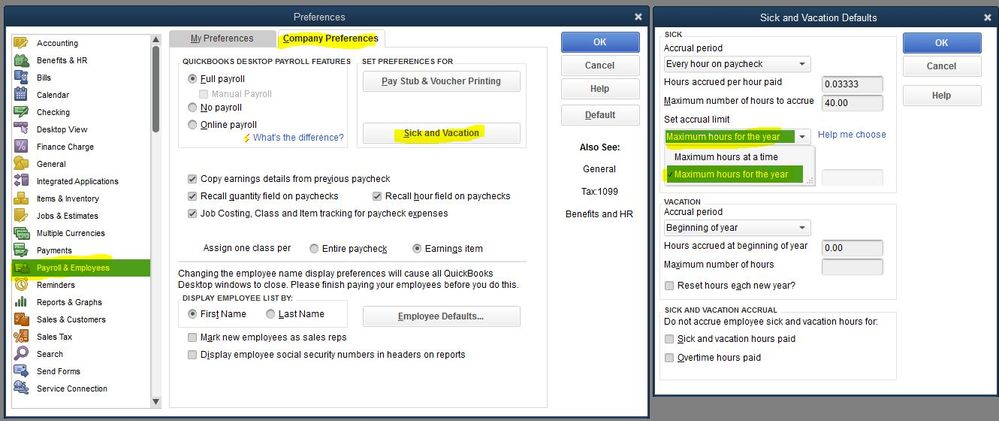
Task: Enable Mark new employees as sales reps
Action: 192,337
